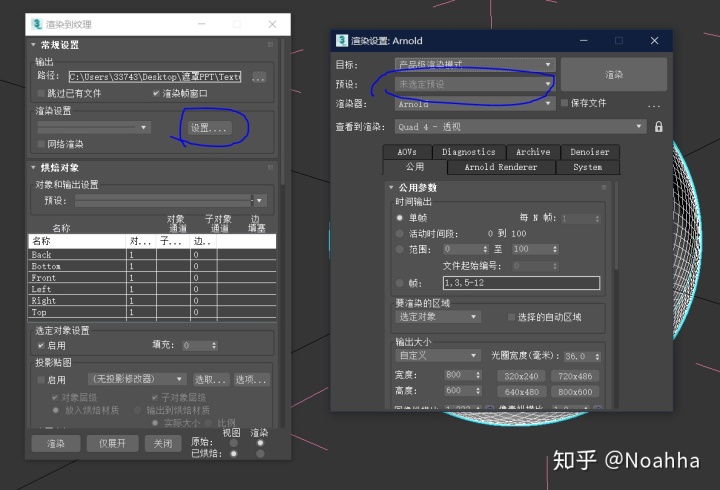720x490 pixels.
Task: Open the 无投影修改器 dropdown
Action: click(137, 379)
